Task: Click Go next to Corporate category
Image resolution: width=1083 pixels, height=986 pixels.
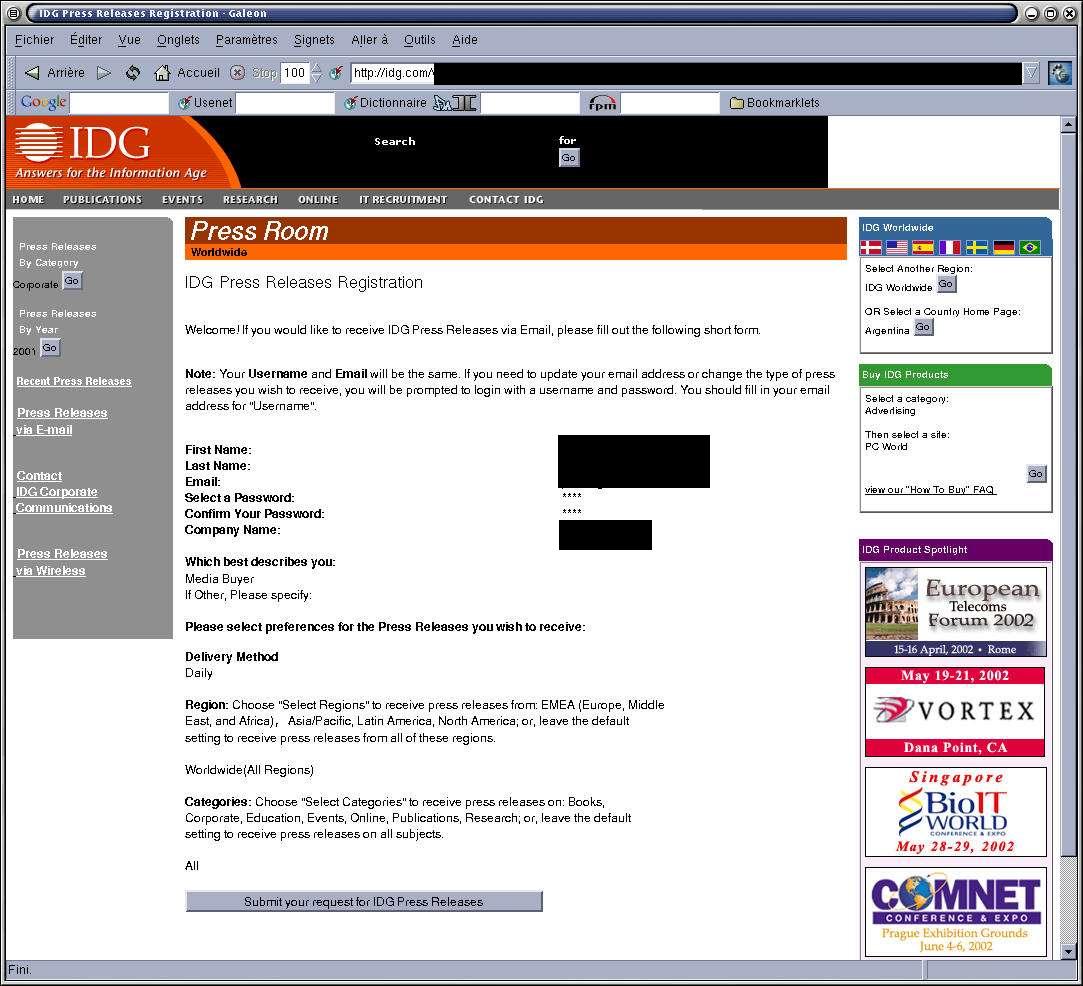Action: click(72, 281)
